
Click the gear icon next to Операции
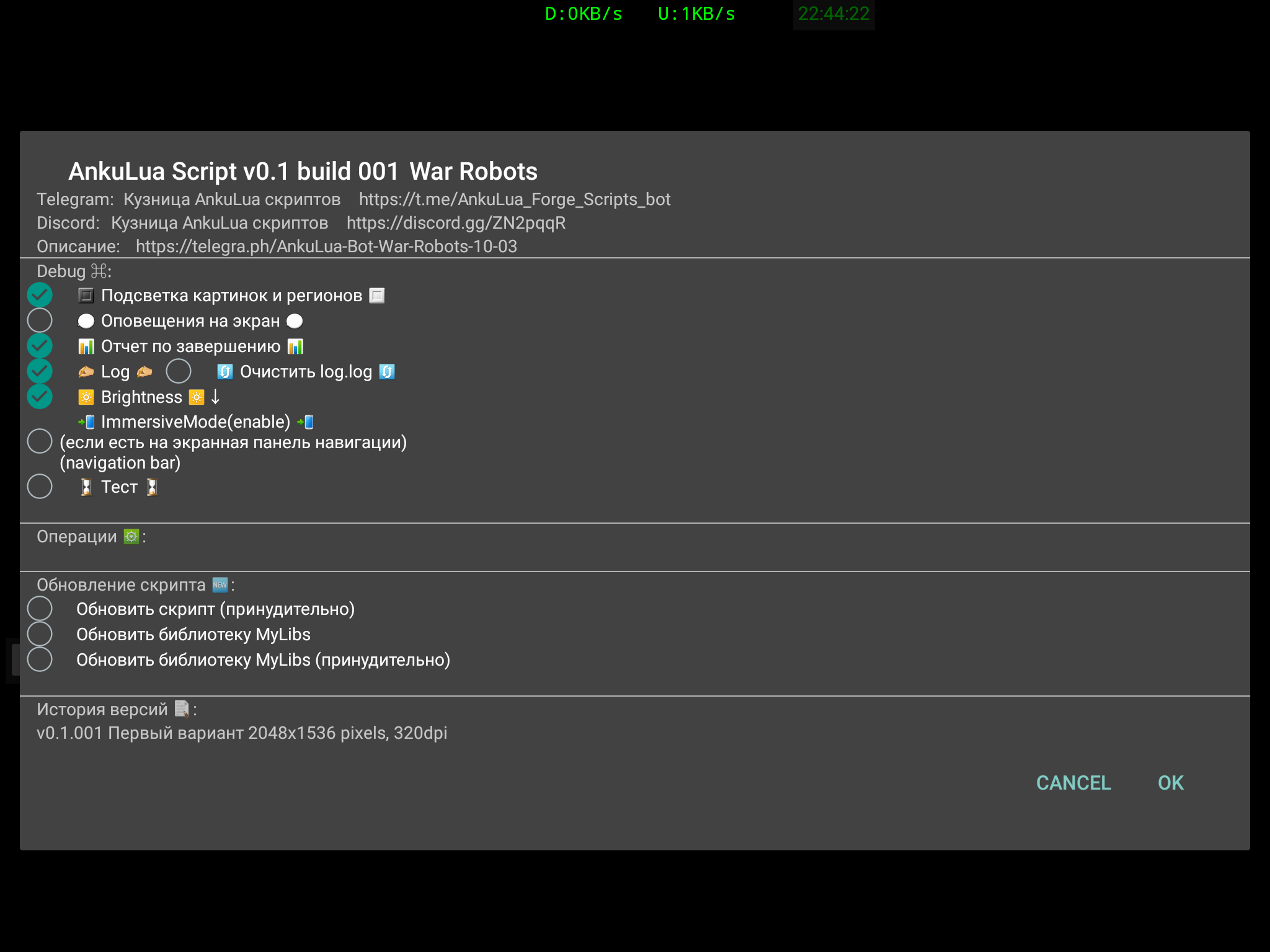coord(131,536)
